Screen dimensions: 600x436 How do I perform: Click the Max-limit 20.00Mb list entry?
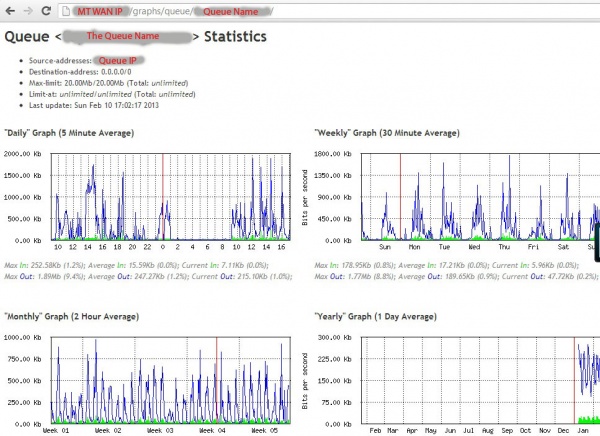pos(109,83)
